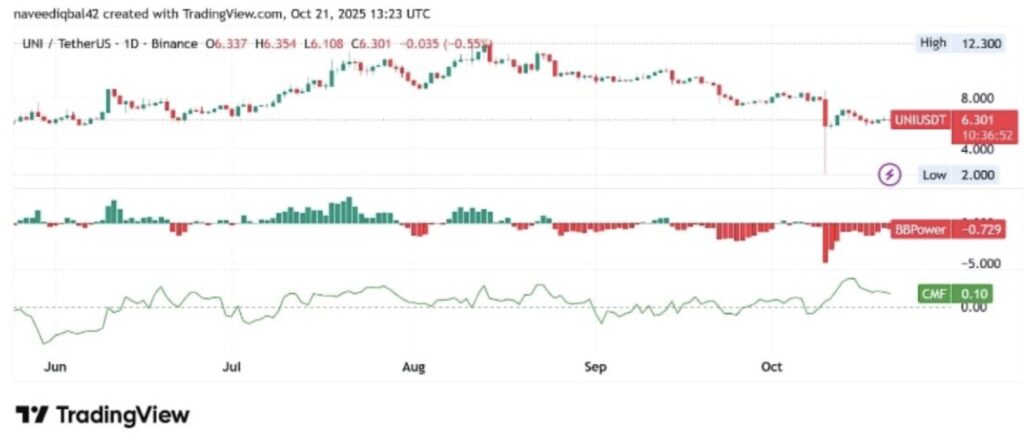Click the UNIUSDT red price label
Viewport: 1024px width, 437px height.
tap(918, 119)
